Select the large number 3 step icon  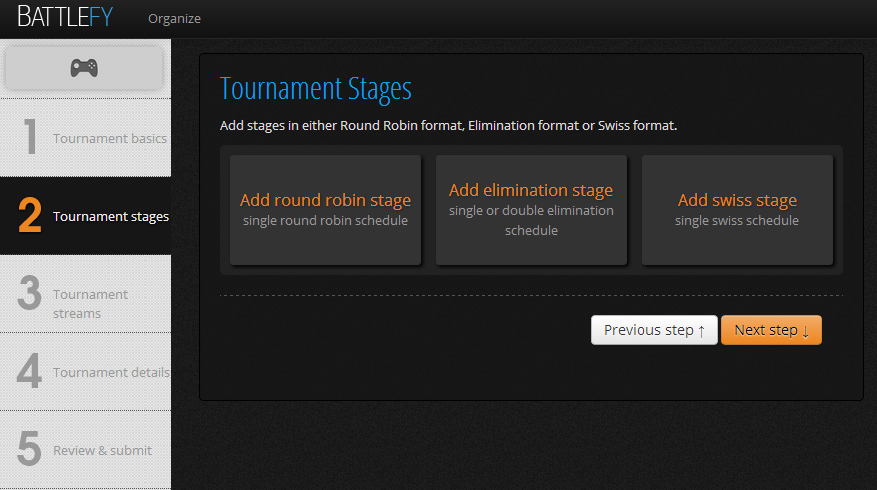click(30, 293)
